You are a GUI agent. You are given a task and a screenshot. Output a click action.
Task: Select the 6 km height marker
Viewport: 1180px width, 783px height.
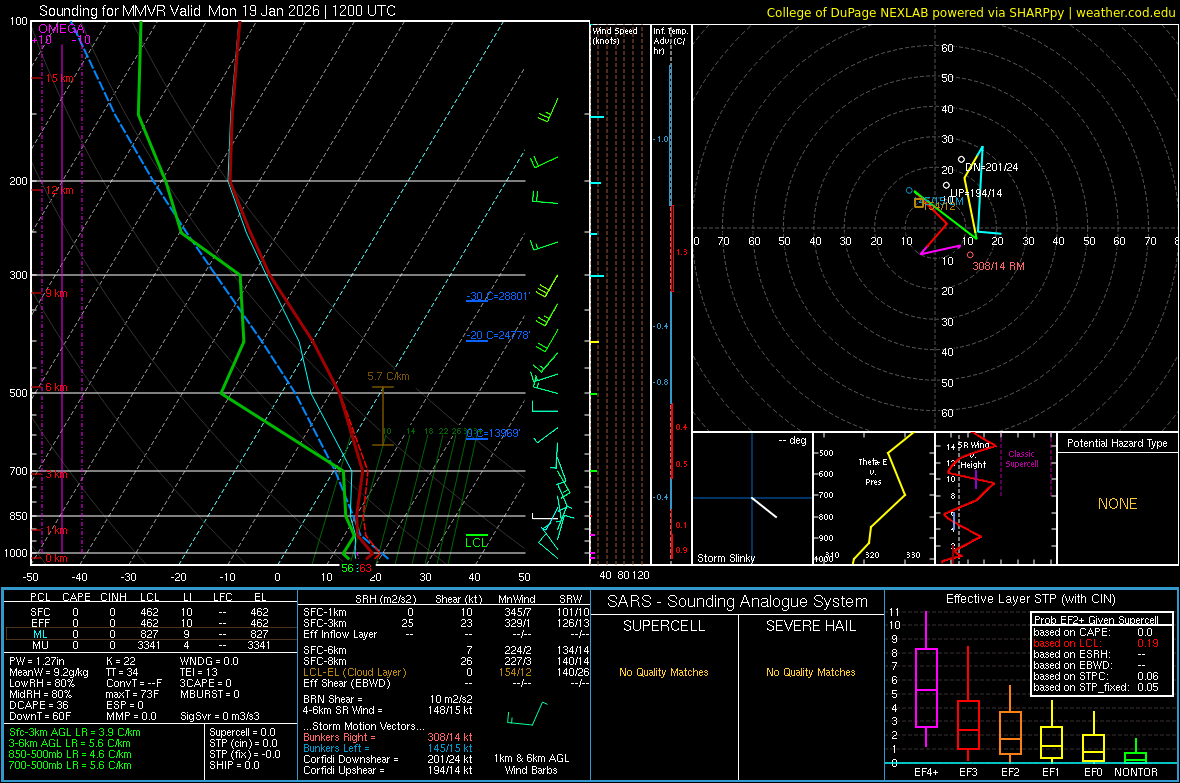[56, 387]
